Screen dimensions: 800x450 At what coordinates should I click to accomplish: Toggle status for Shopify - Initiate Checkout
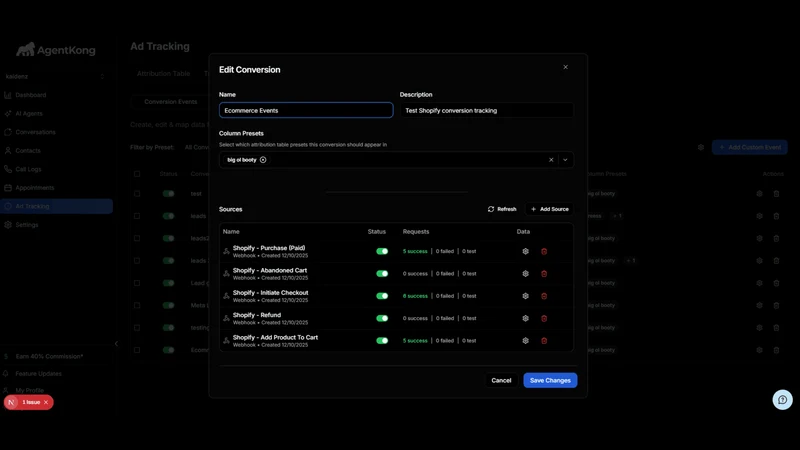click(x=382, y=296)
